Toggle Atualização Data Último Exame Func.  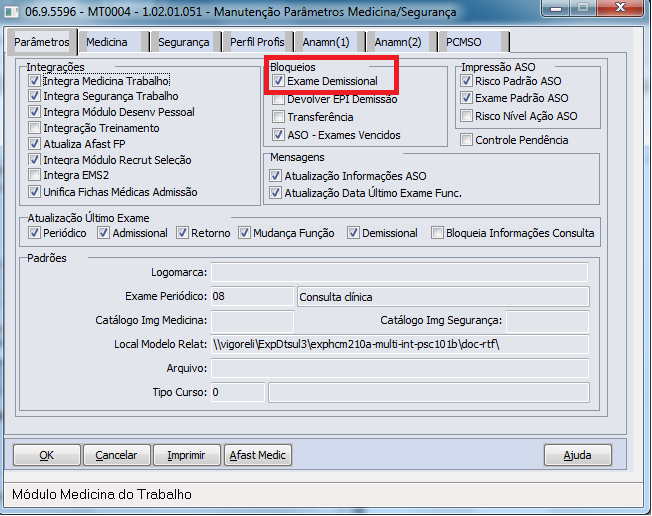(x=275, y=193)
